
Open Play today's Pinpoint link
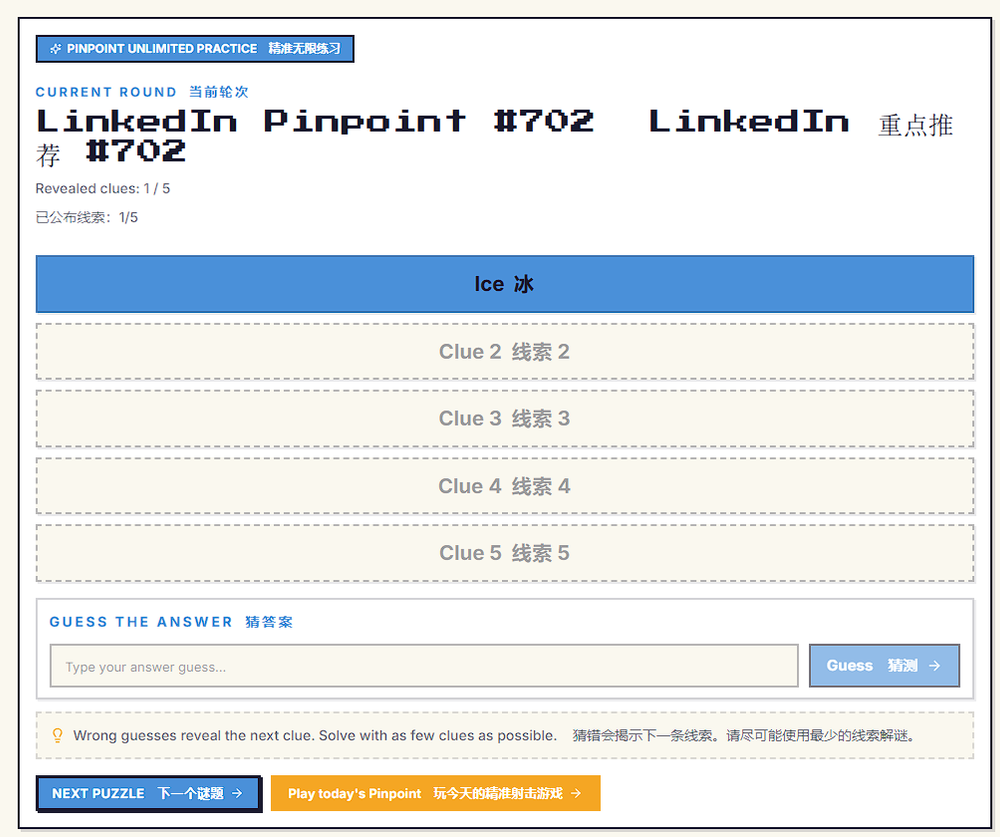point(436,793)
